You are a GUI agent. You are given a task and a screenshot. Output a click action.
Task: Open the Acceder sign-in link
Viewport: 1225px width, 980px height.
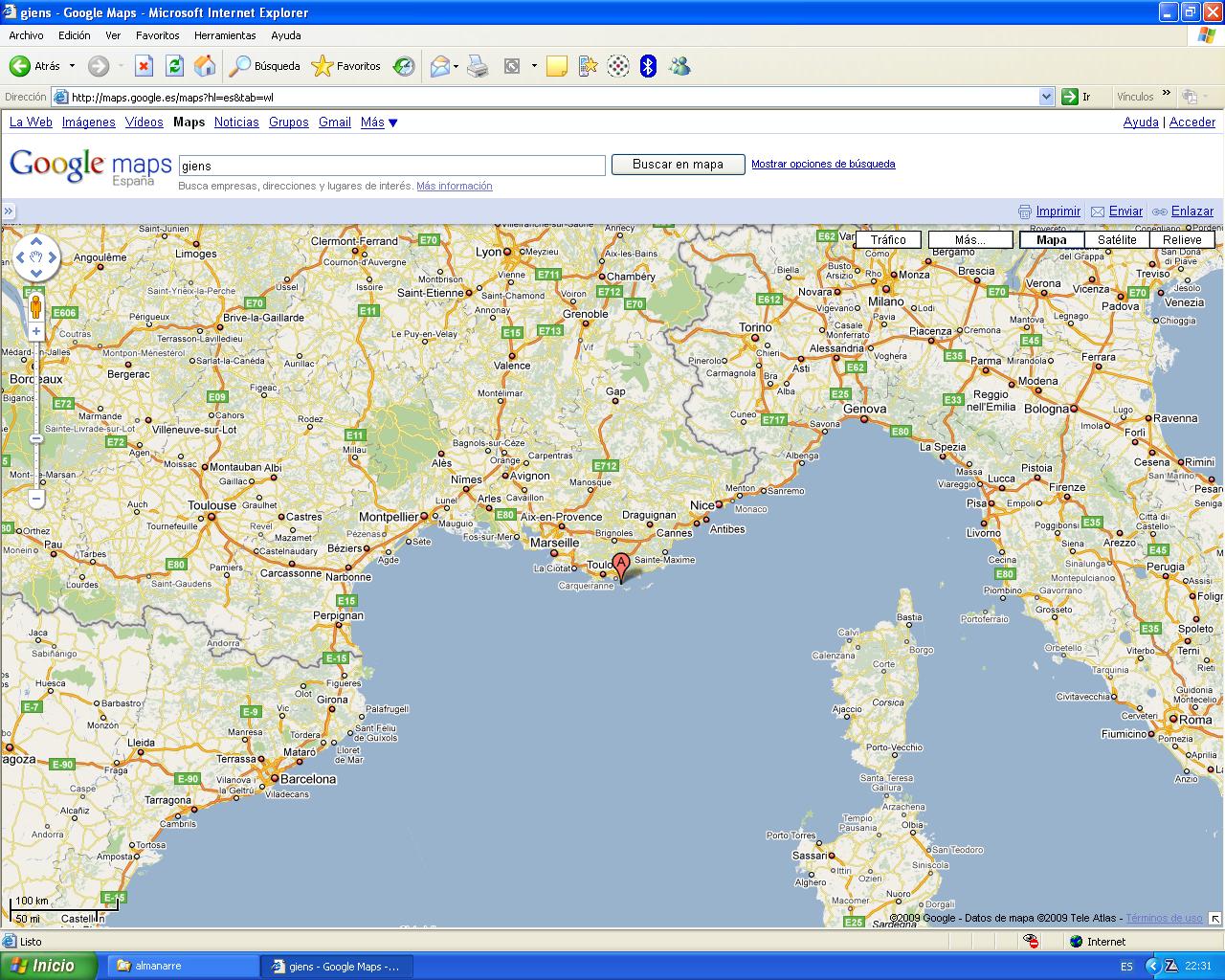point(1192,122)
